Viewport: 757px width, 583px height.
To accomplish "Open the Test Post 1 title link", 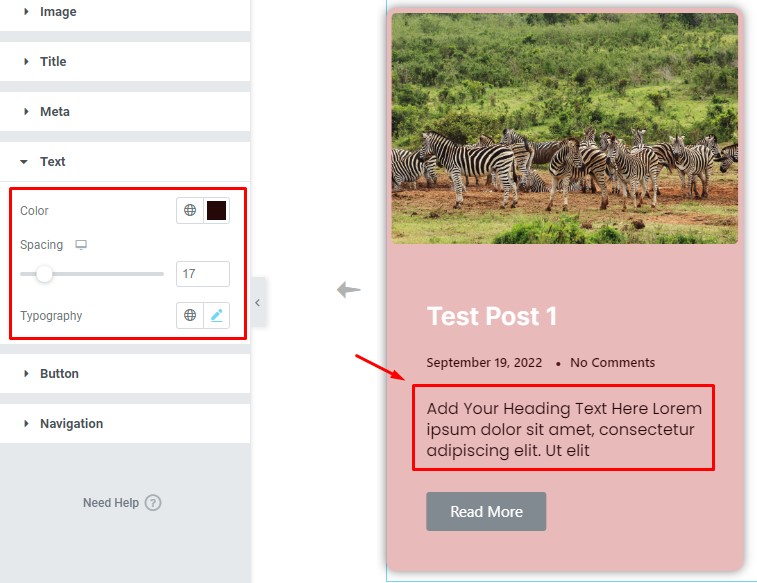I will [492, 317].
